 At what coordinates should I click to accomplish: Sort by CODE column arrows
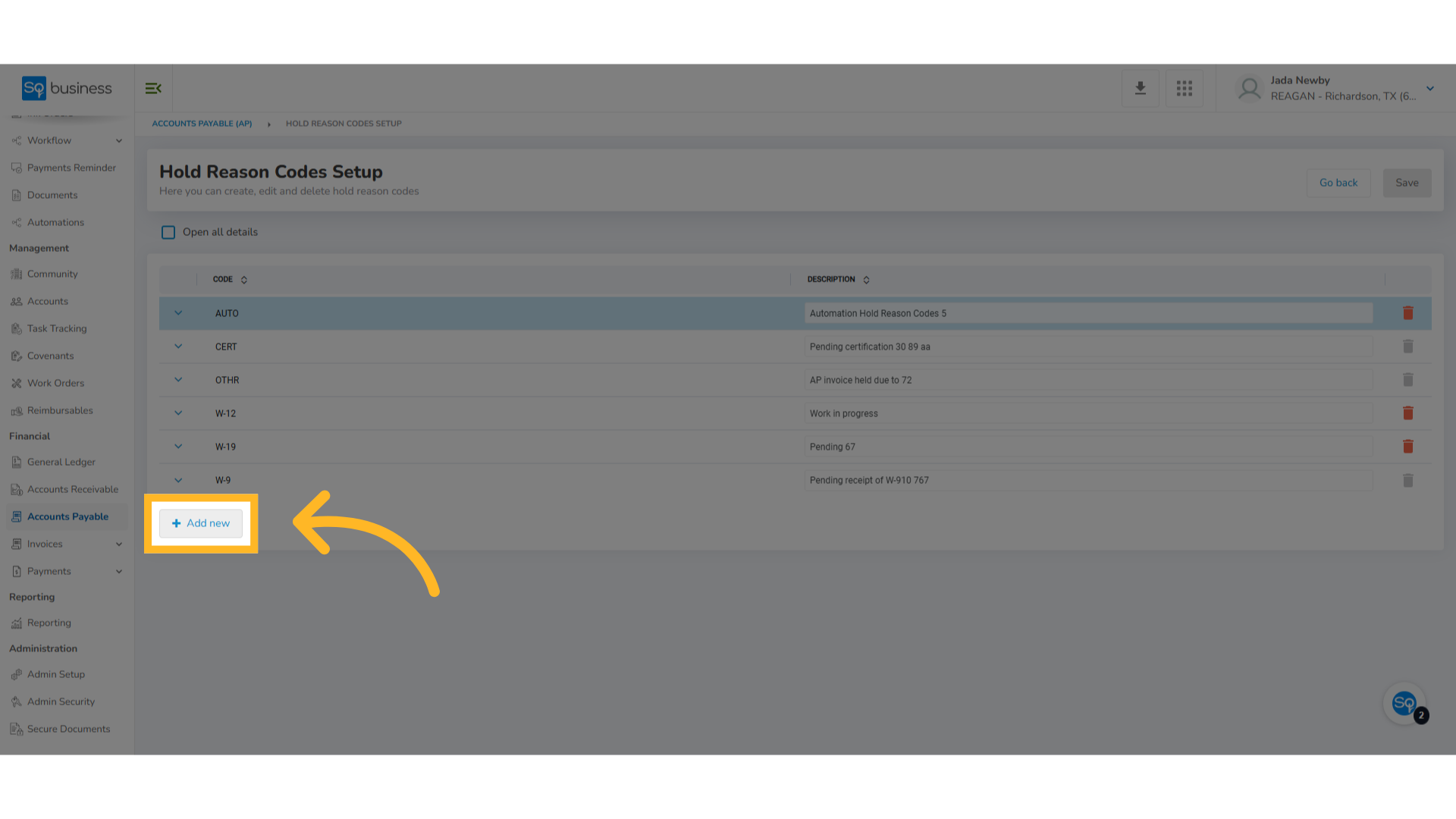244,280
